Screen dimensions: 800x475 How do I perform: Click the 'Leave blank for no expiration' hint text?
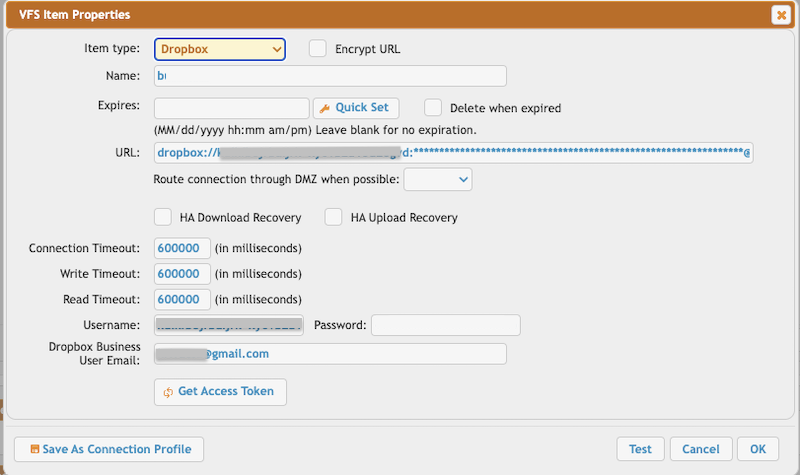396,130
